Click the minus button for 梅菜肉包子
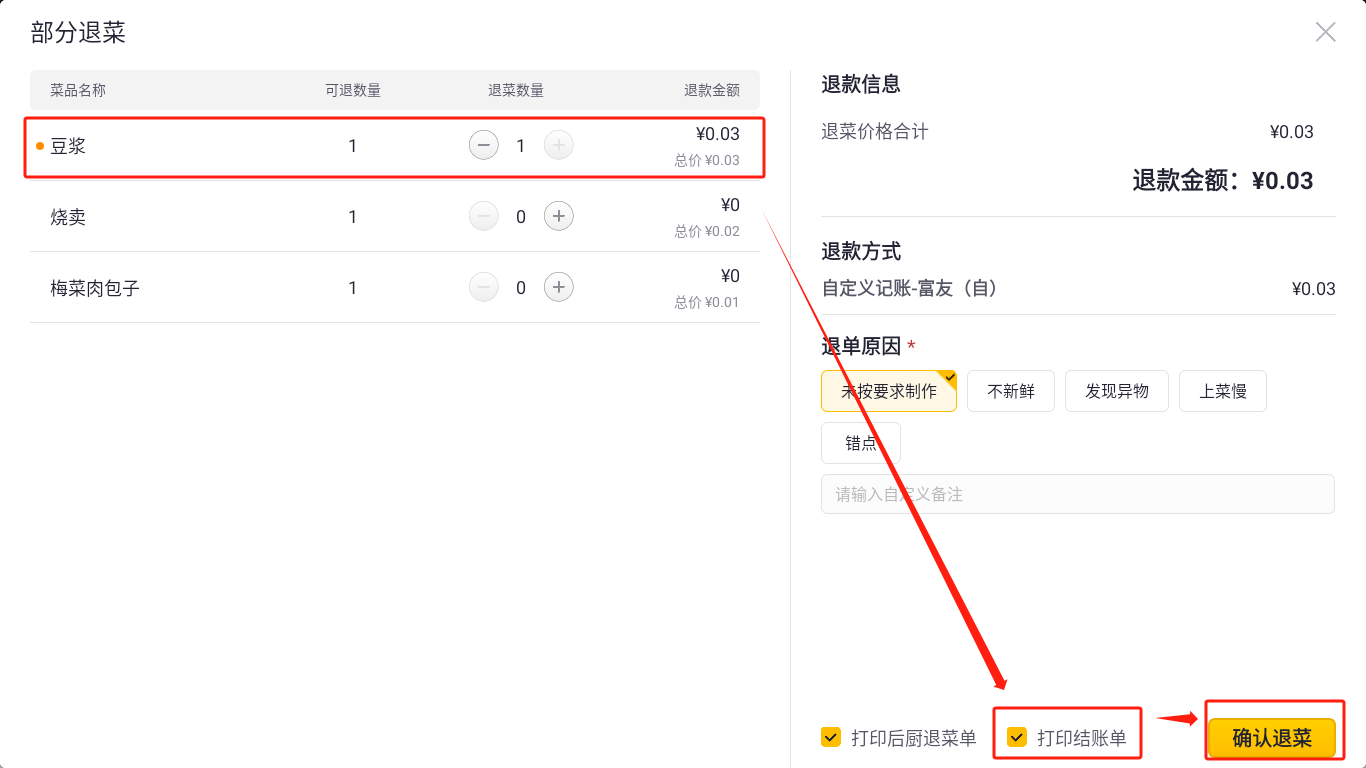This screenshot has height=768, width=1366. [x=483, y=288]
